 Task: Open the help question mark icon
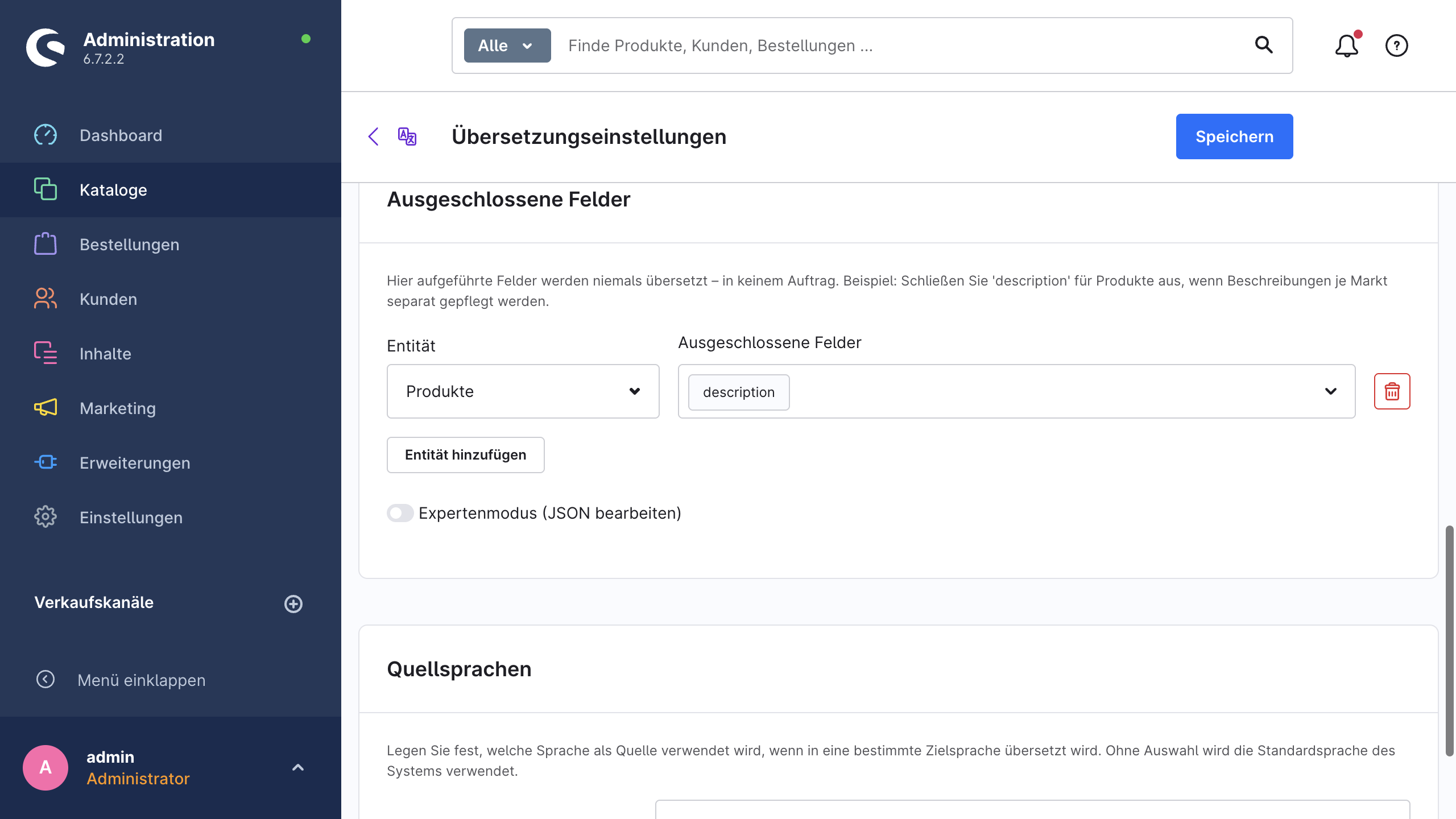pyautogui.click(x=1397, y=45)
